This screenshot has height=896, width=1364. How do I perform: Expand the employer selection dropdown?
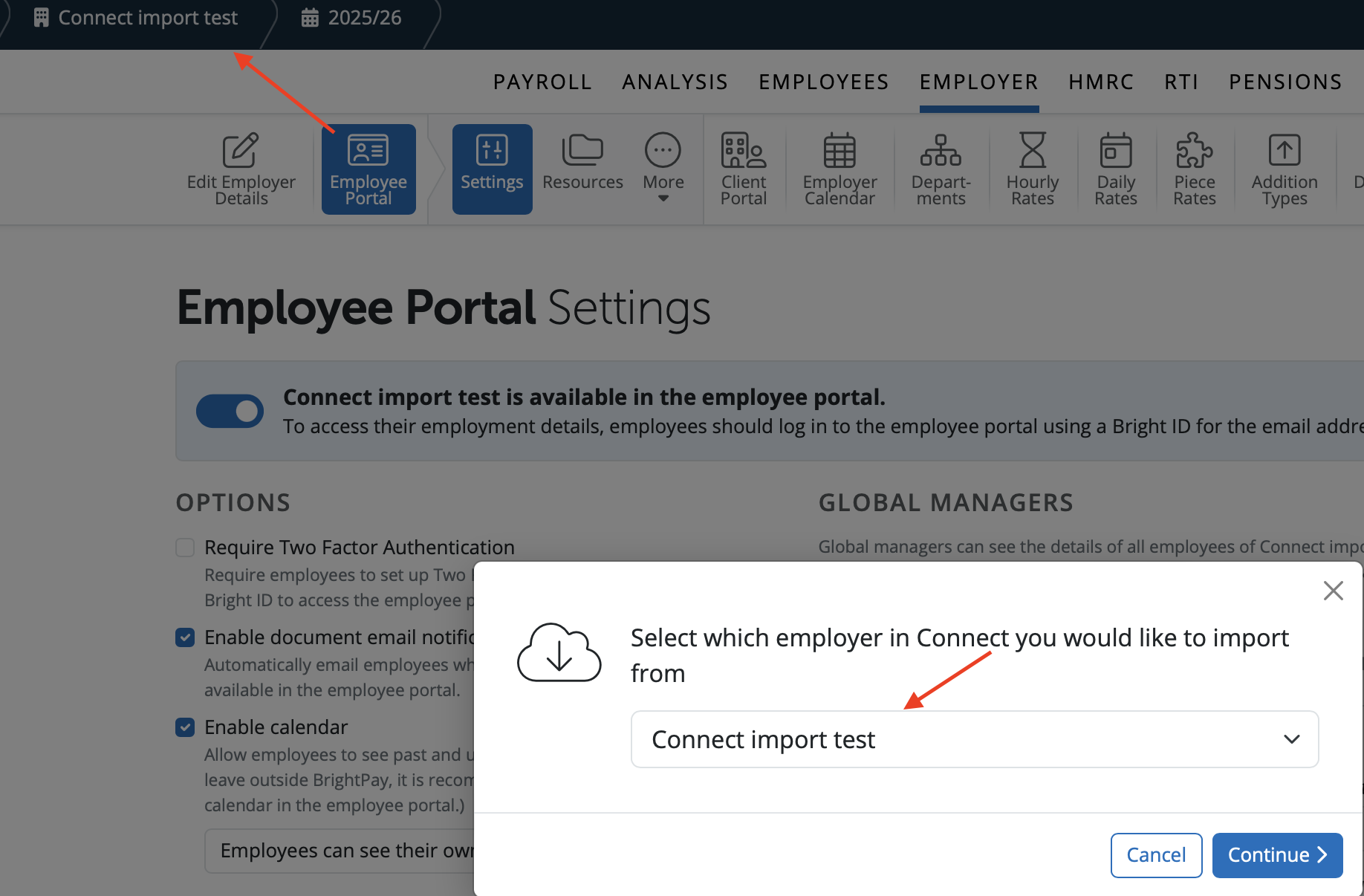pyautogui.click(x=974, y=739)
